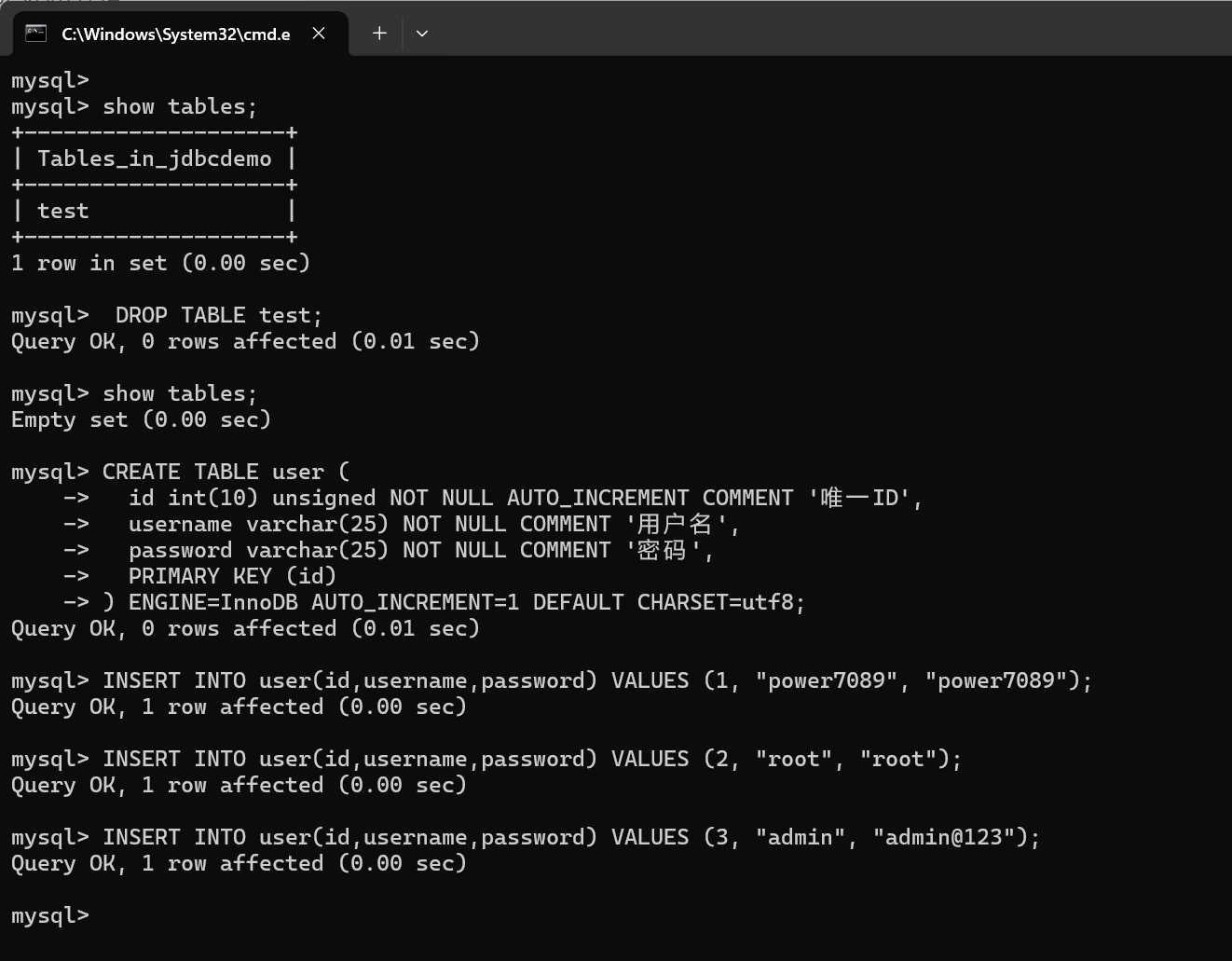Open a new tab with plus button

click(x=379, y=34)
